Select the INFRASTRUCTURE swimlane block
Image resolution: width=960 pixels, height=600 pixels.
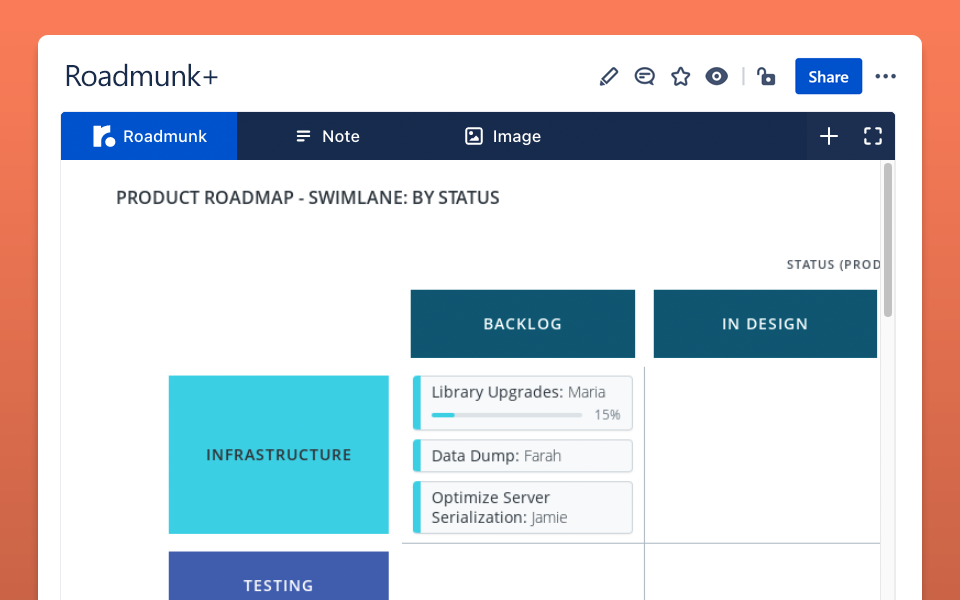pos(279,455)
